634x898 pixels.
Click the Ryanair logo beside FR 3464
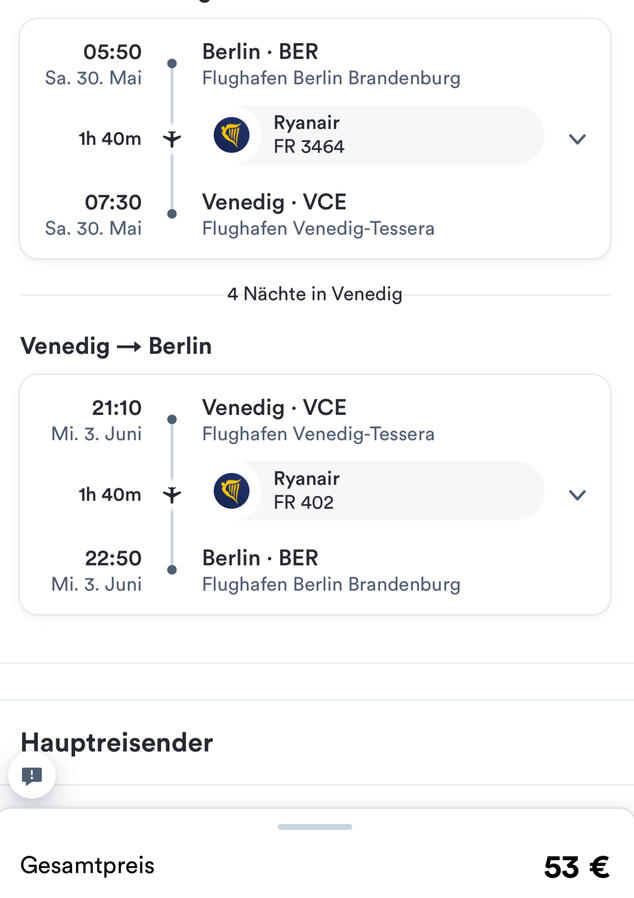(x=231, y=135)
